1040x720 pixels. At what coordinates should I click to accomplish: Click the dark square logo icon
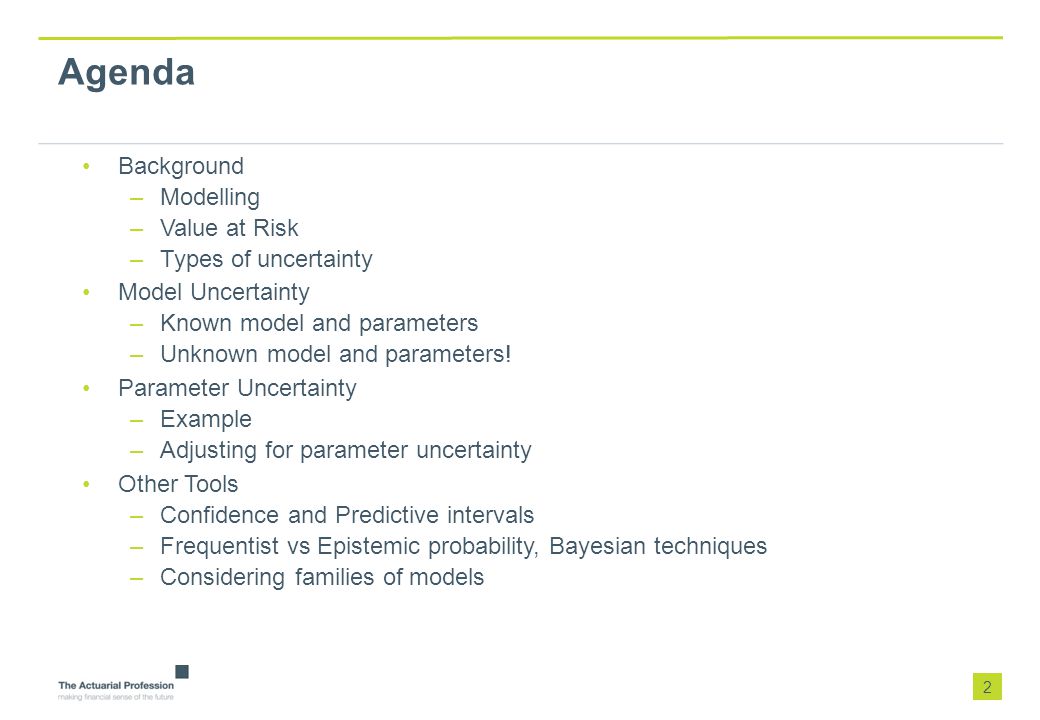pos(182,672)
